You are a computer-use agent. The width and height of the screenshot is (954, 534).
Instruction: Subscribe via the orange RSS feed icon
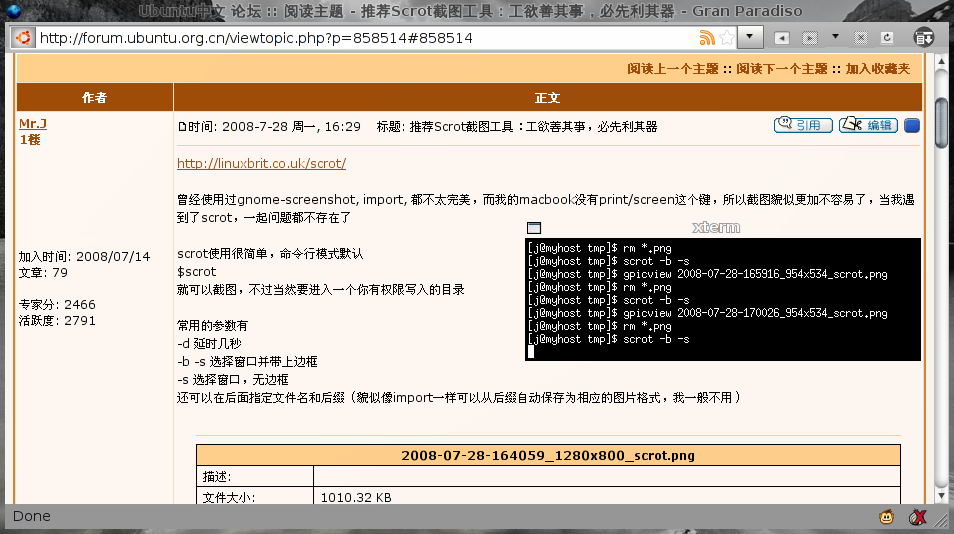click(706, 38)
